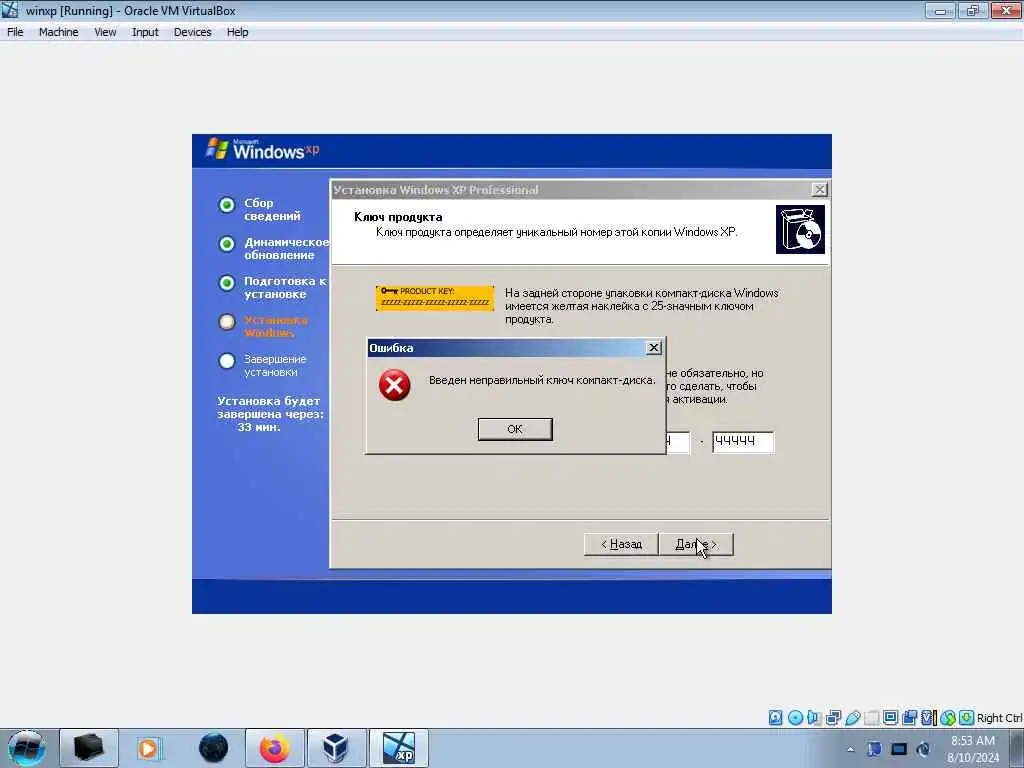Open the dark globe browser in taskbar
The image size is (1024, 768).
(213, 748)
